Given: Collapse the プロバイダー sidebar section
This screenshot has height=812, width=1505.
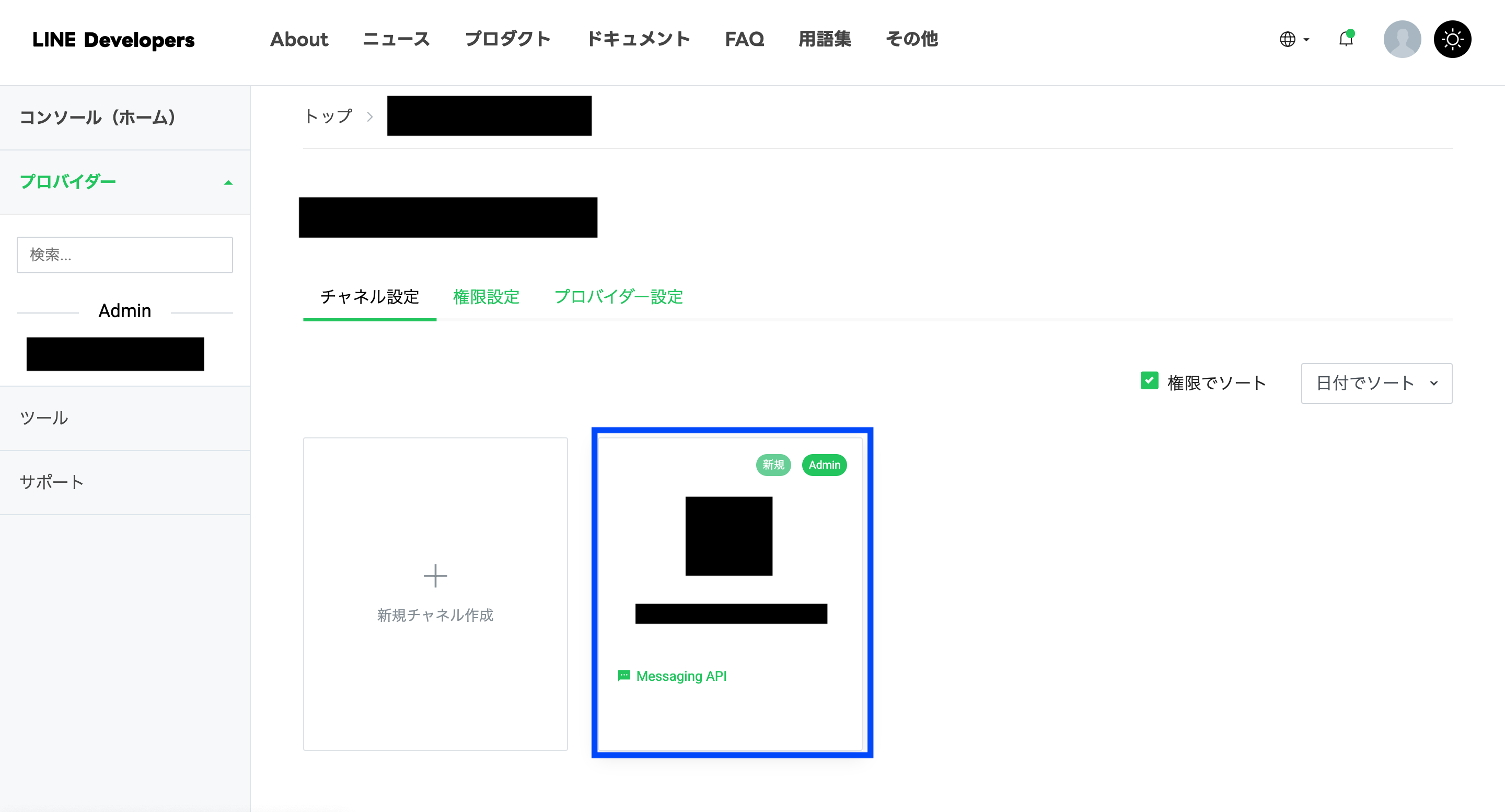Looking at the screenshot, I should (228, 182).
